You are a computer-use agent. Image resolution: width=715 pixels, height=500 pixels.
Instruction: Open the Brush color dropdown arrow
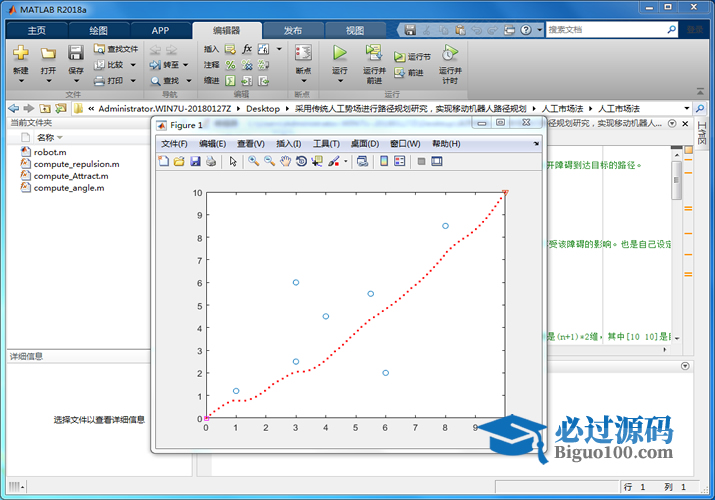point(345,161)
